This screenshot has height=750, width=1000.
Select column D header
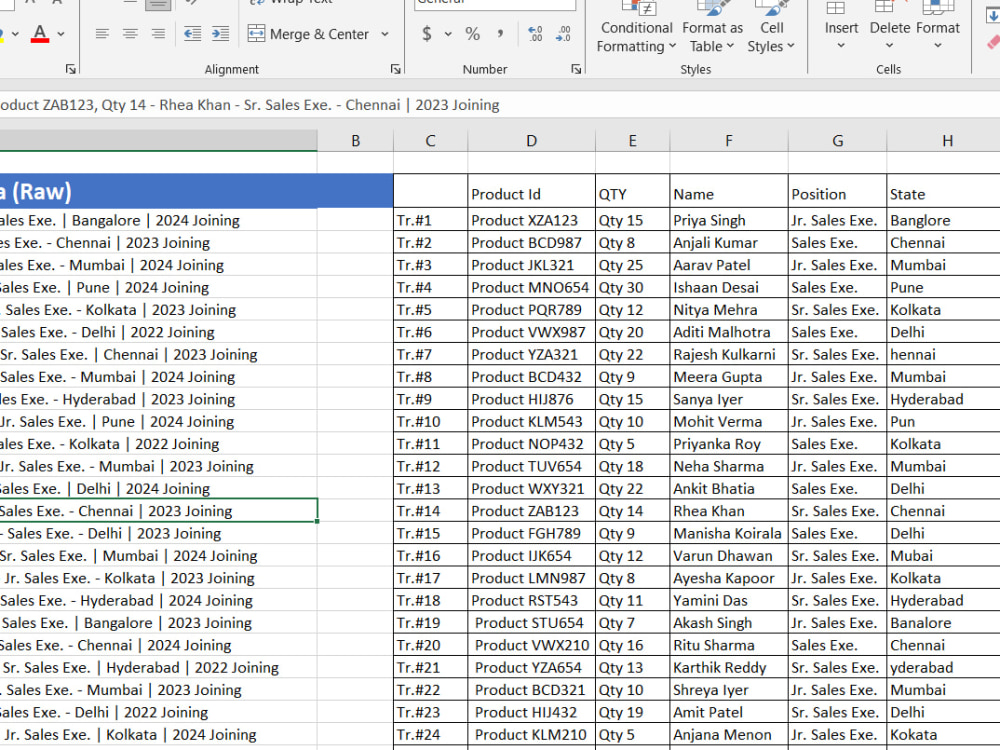pos(531,141)
